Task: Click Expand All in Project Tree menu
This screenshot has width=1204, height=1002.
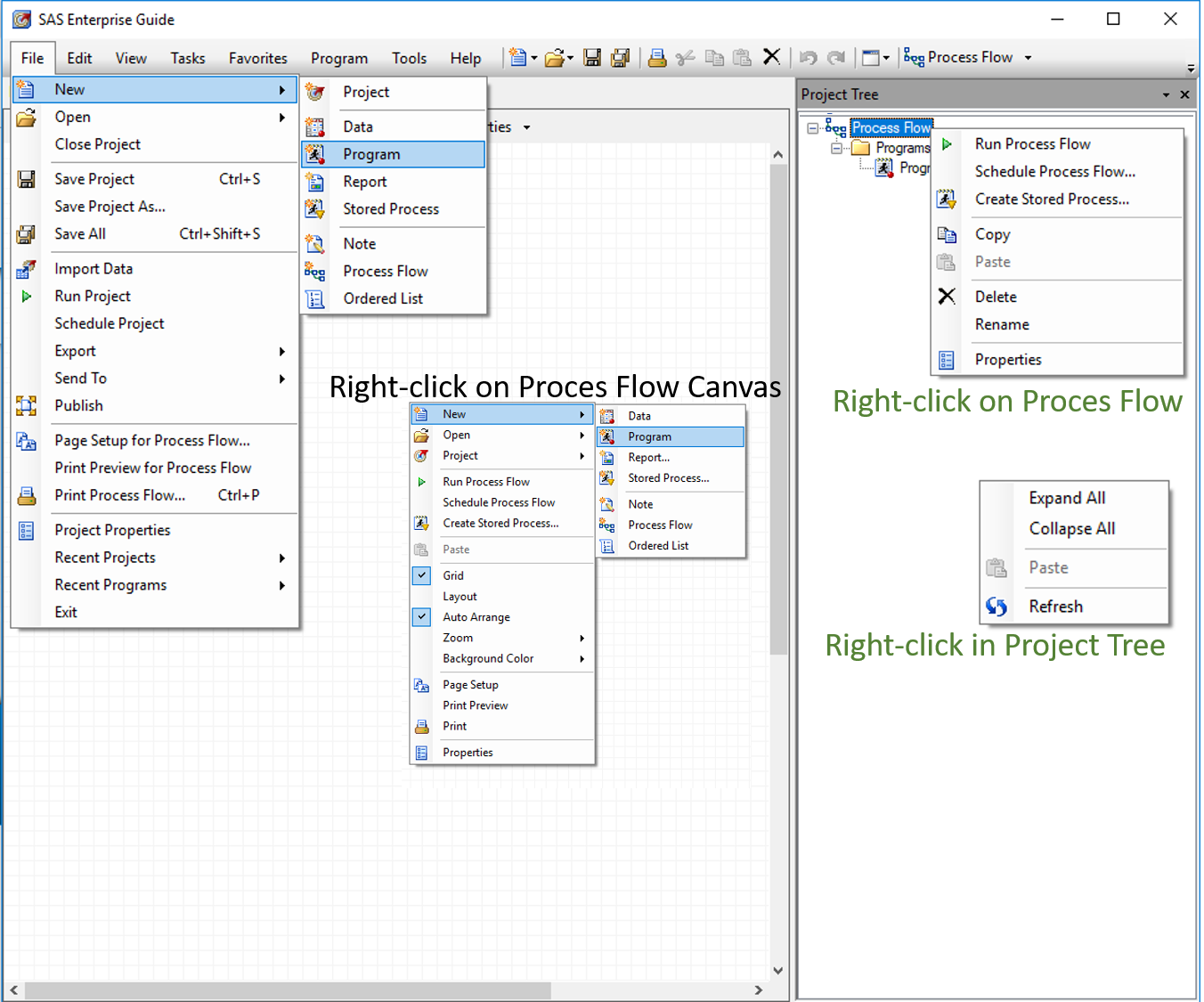Action: 1068,498
